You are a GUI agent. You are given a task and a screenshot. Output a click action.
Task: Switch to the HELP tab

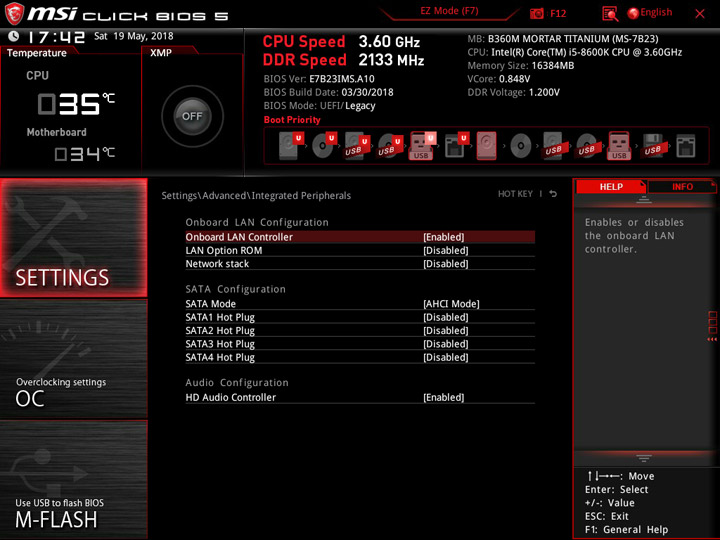(611, 186)
